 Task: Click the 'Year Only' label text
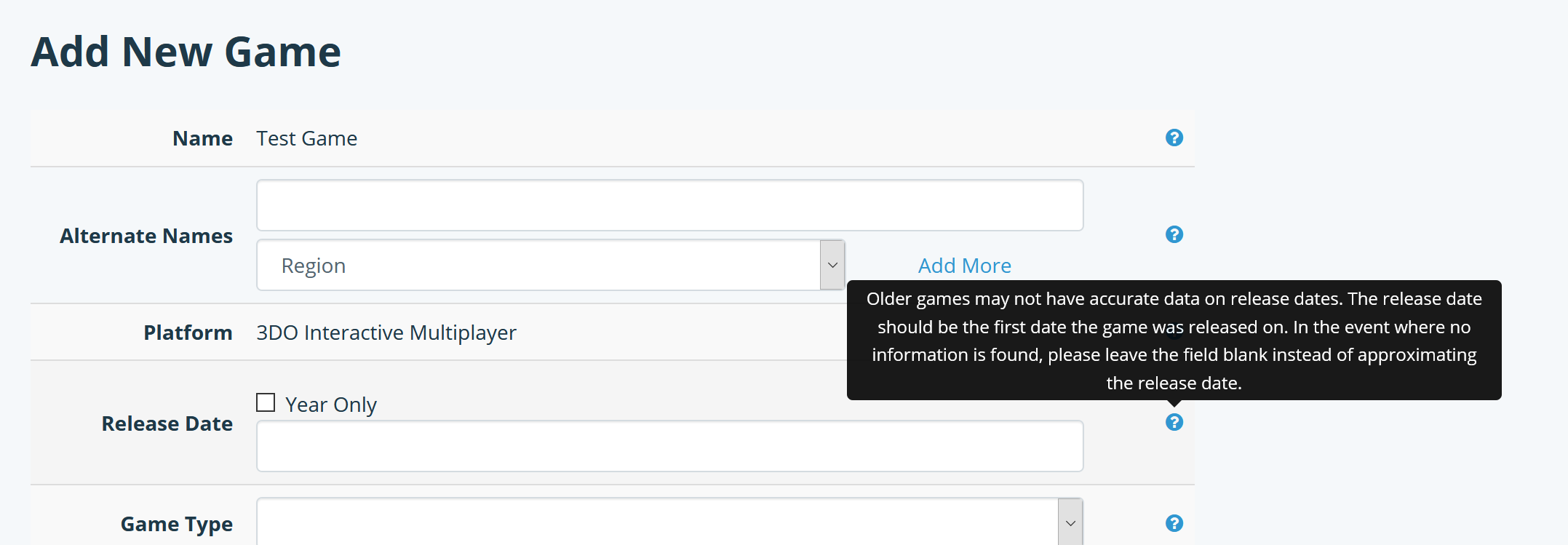tap(331, 405)
